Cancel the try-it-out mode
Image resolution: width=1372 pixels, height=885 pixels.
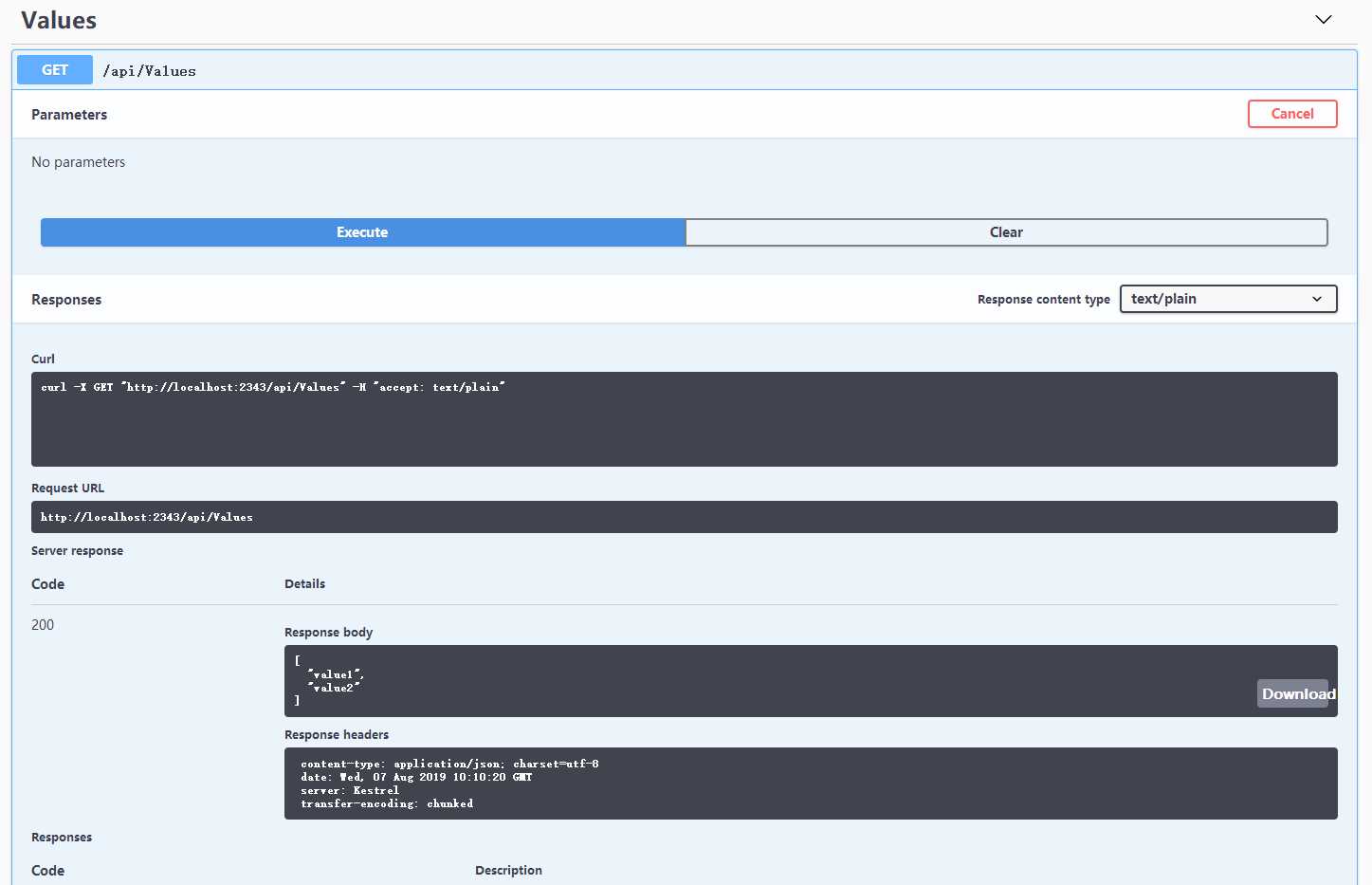tap(1292, 114)
